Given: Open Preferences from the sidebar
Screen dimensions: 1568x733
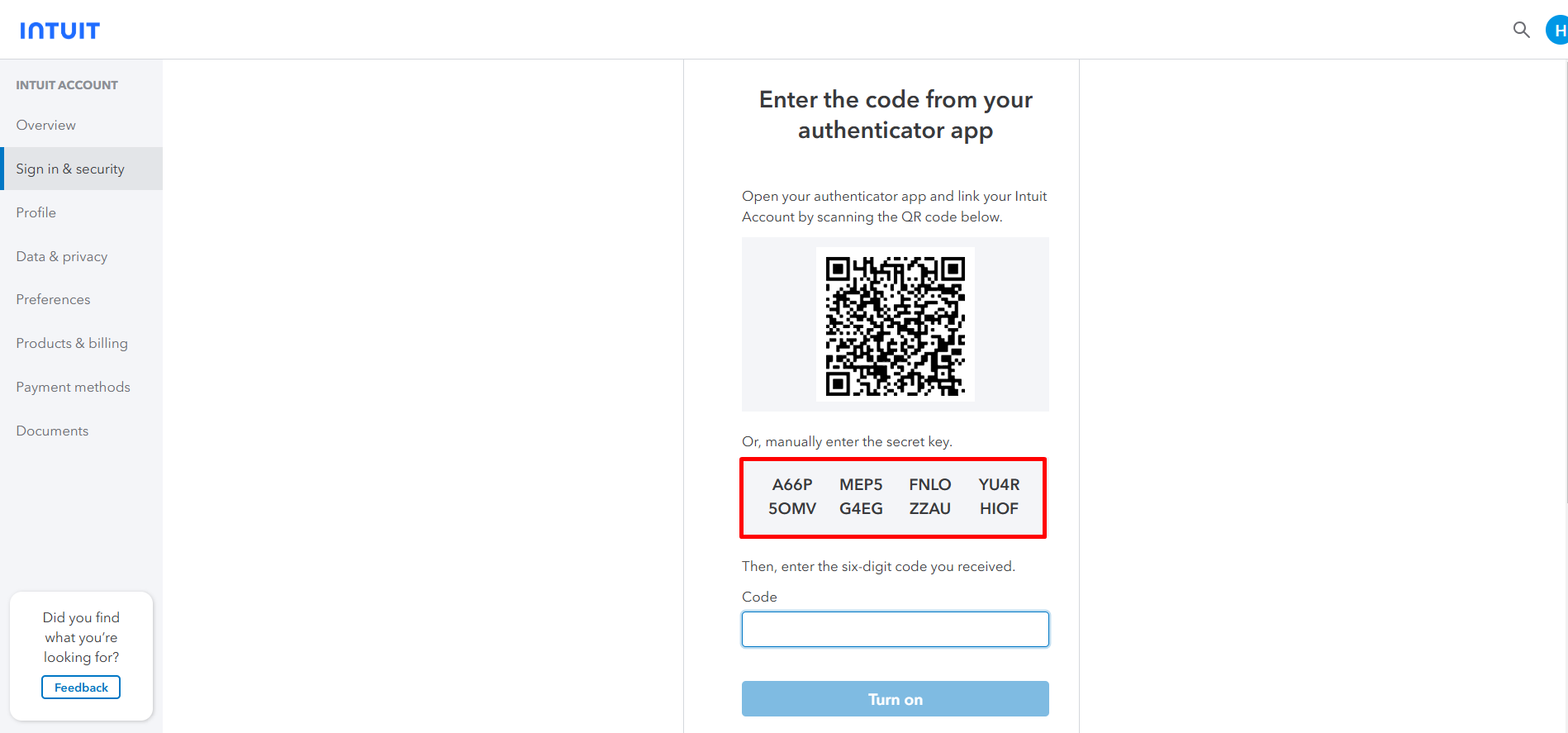Looking at the screenshot, I should tap(53, 299).
